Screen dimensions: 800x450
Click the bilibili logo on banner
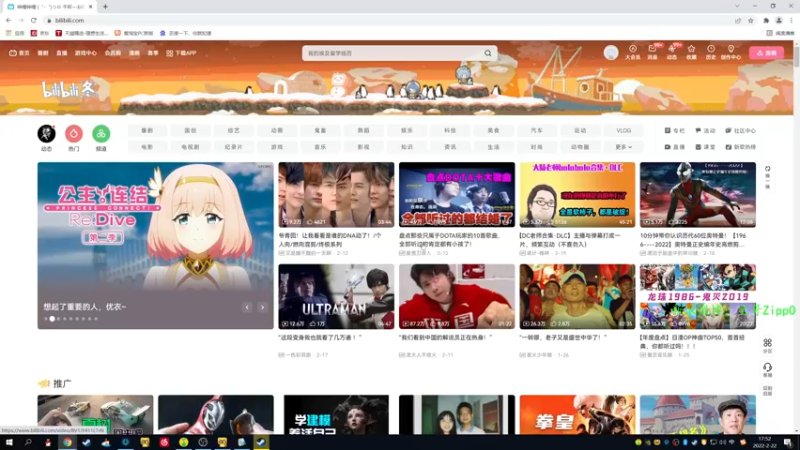pos(69,90)
